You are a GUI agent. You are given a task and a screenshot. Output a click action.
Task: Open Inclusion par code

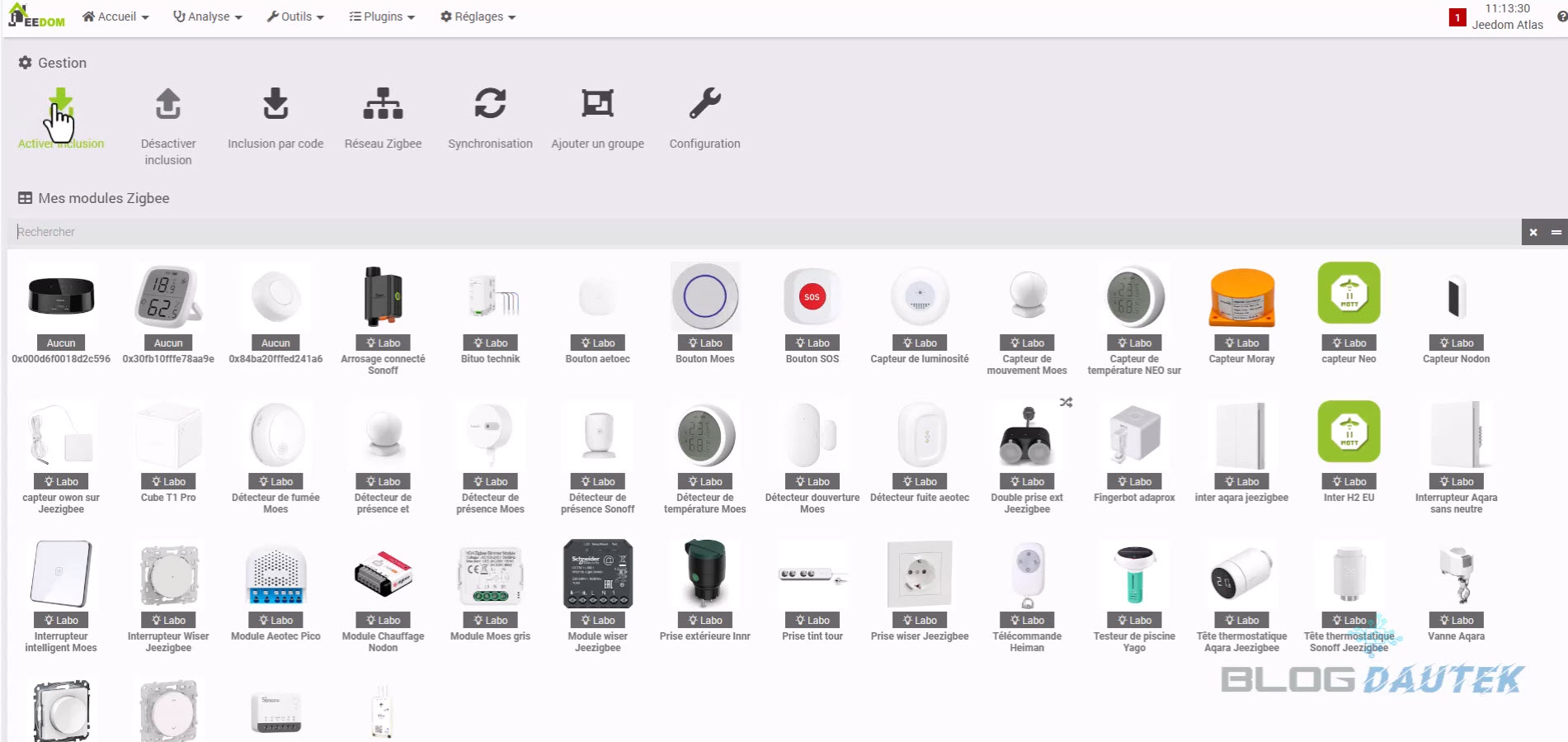pos(275,105)
